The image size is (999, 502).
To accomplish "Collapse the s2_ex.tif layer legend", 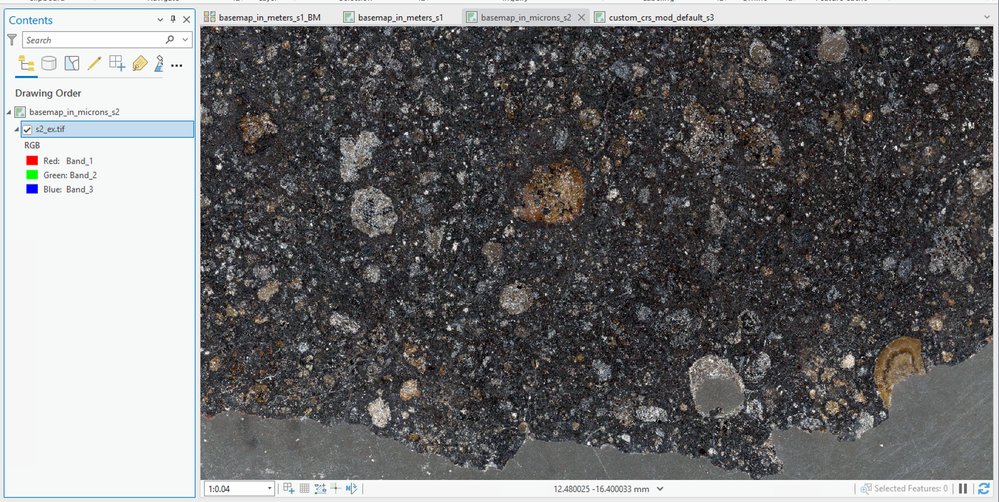I will click(x=17, y=129).
